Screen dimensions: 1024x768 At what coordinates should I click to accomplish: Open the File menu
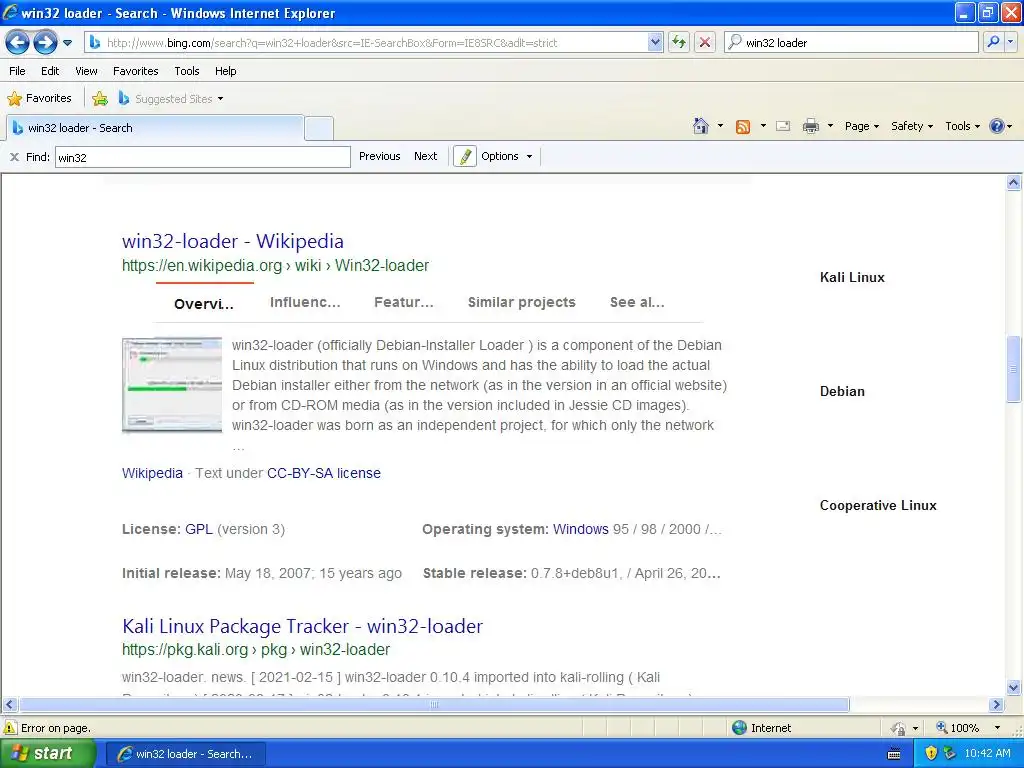click(x=18, y=71)
